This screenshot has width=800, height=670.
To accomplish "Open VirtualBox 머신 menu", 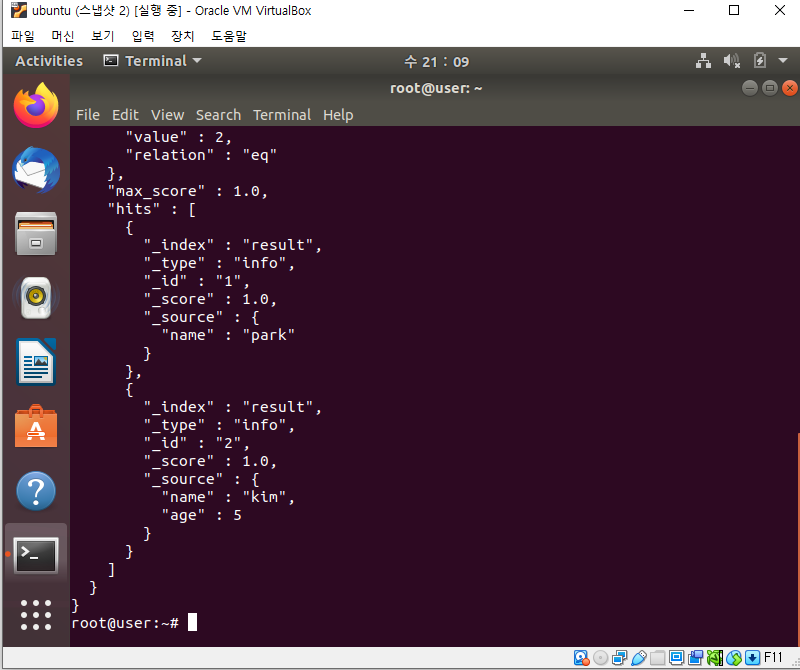I will tap(63, 36).
